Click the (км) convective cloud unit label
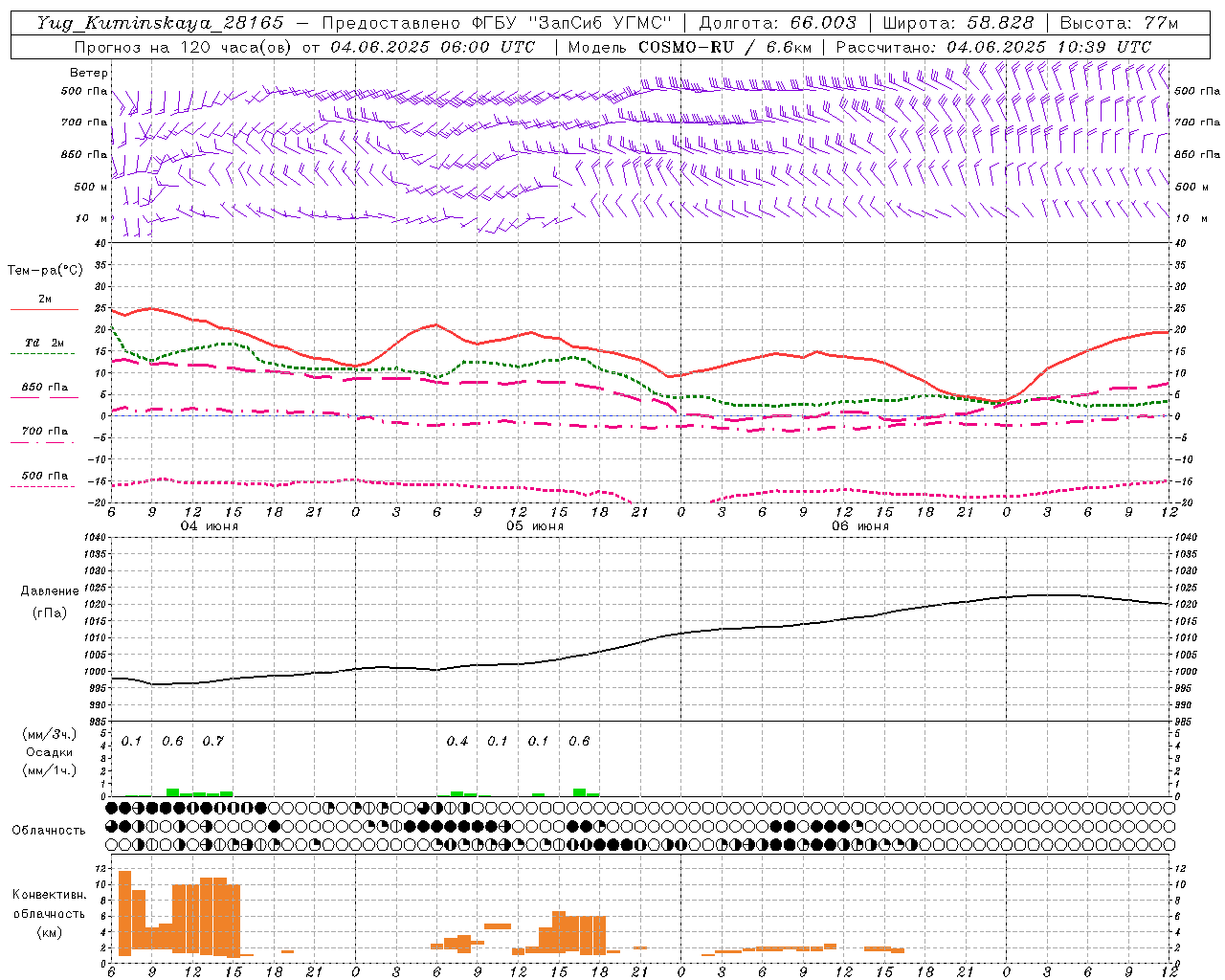Image resolution: width=1225 pixels, height=980 pixels. [50, 932]
